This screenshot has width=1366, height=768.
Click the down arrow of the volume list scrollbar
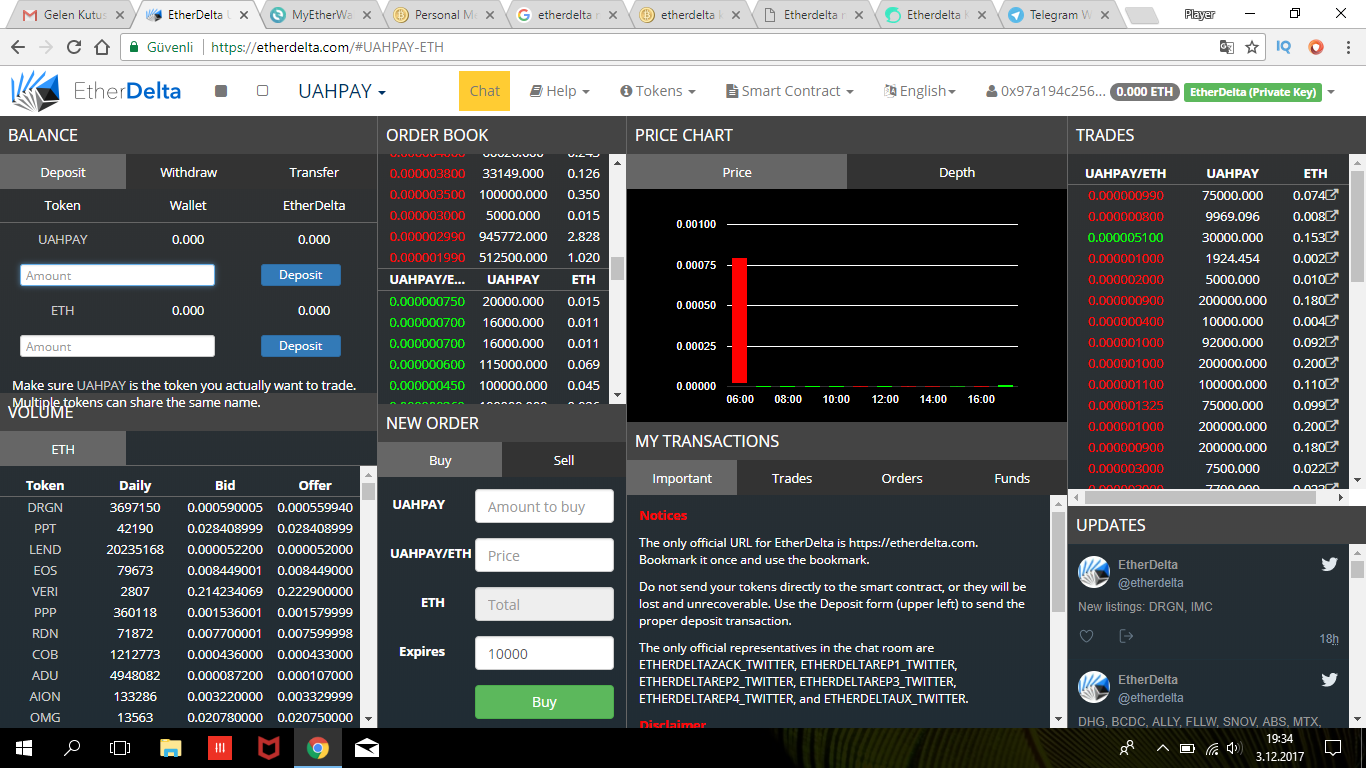(x=368, y=718)
